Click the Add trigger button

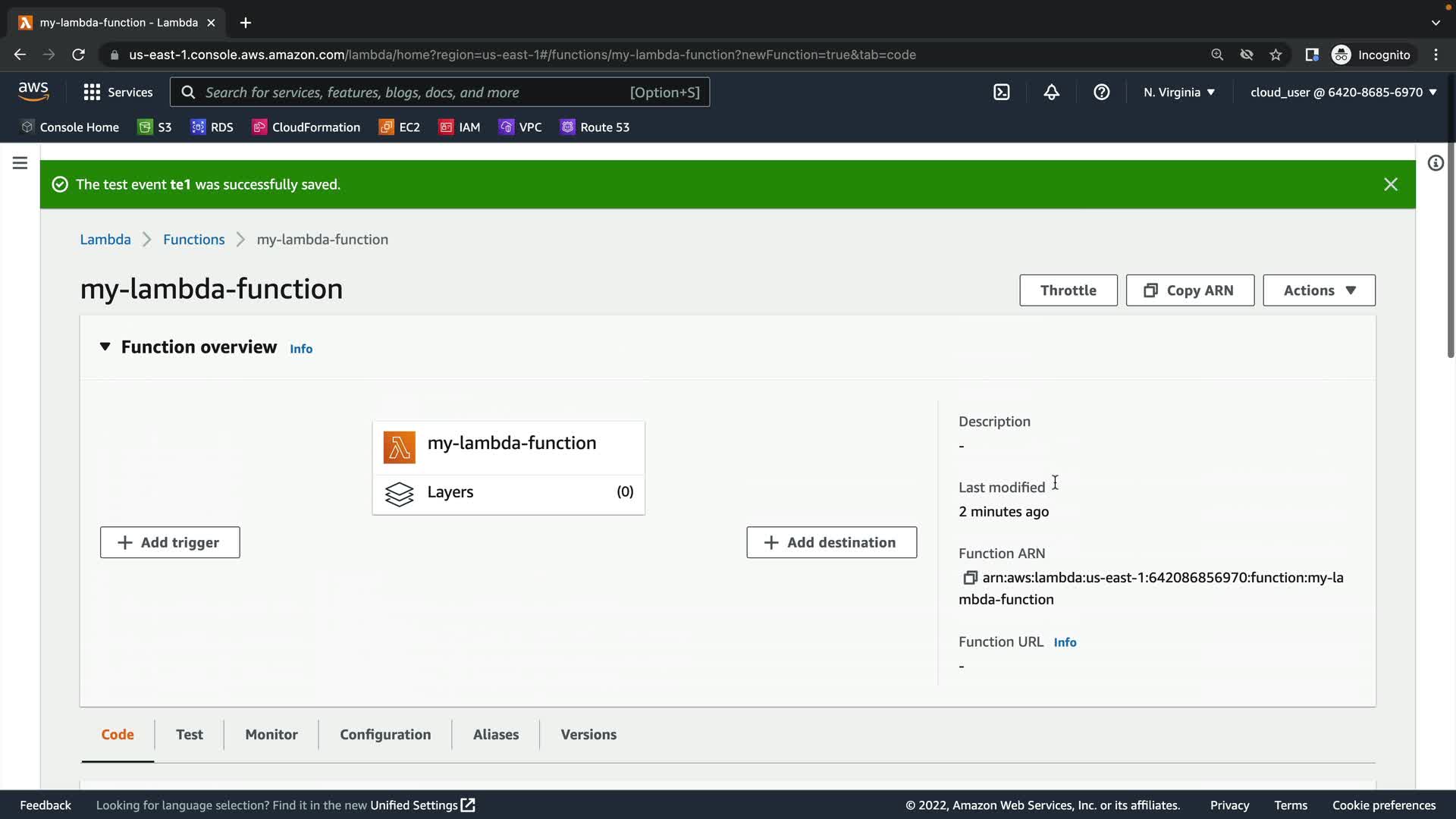pyautogui.click(x=170, y=543)
